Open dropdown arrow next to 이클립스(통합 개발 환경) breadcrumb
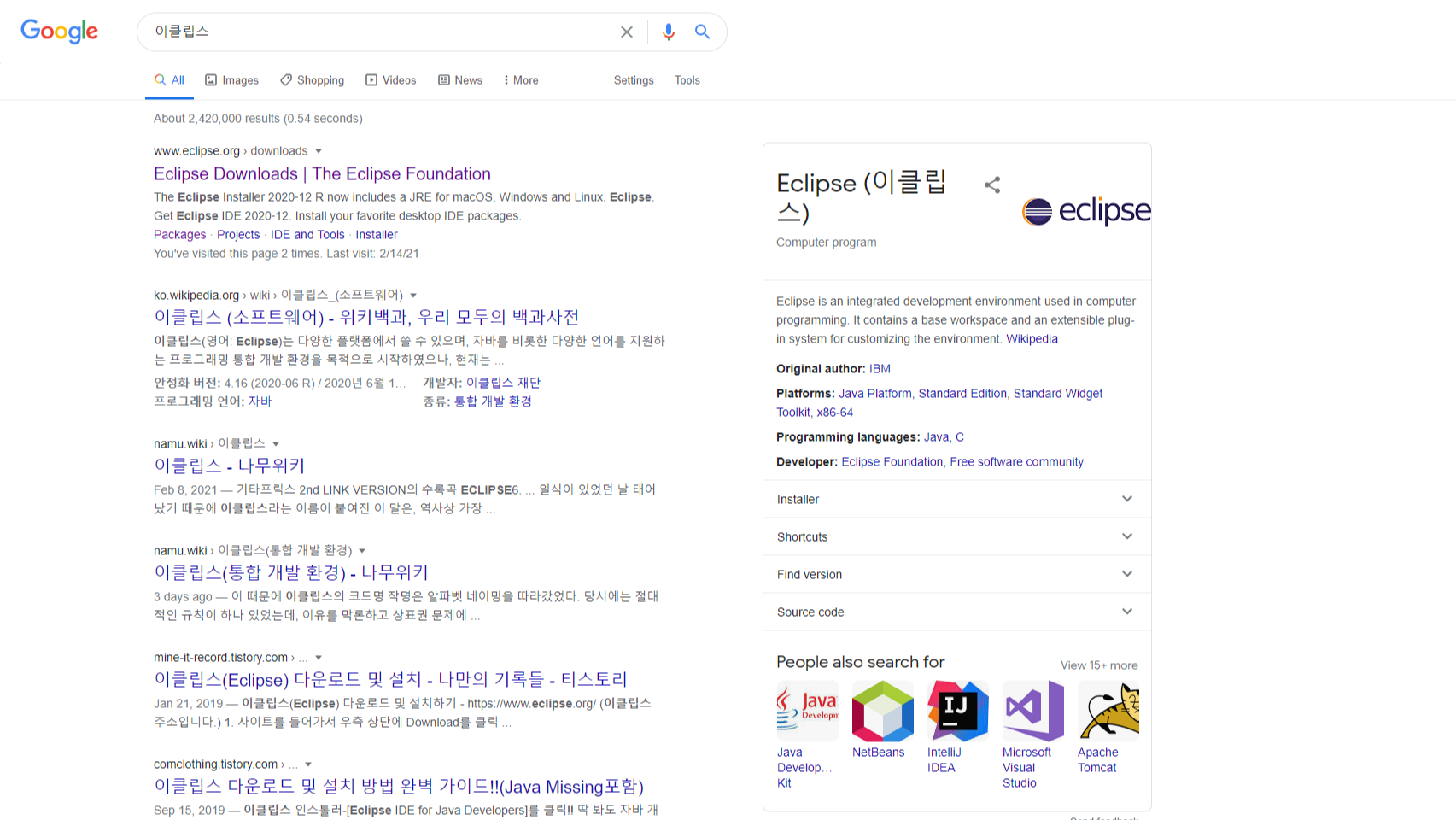Viewport: 1456px width, 820px height. click(x=362, y=551)
